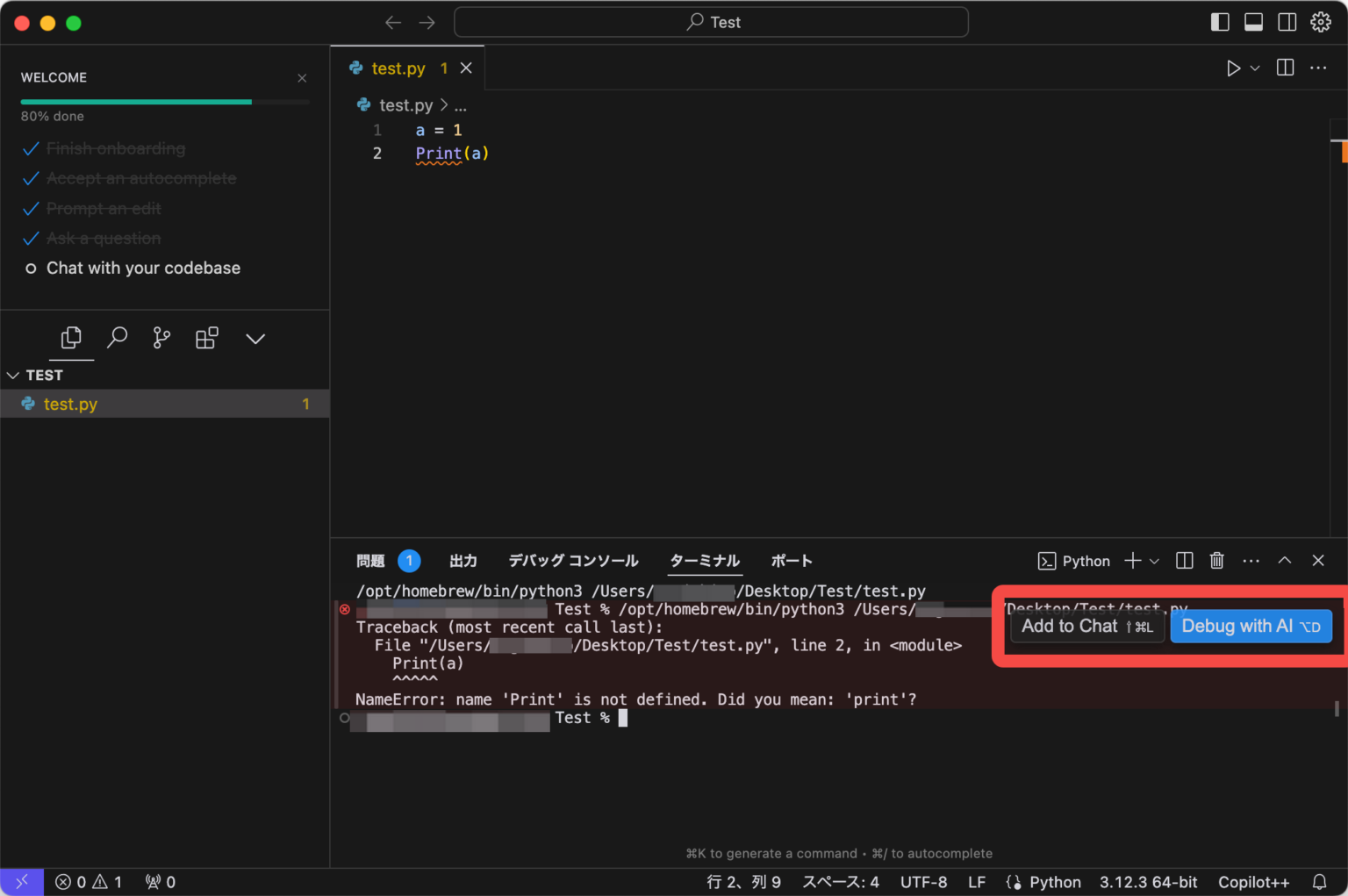Open the Search view in the sidebar
Screen dimensions: 1348x896
pyautogui.click(x=117, y=338)
